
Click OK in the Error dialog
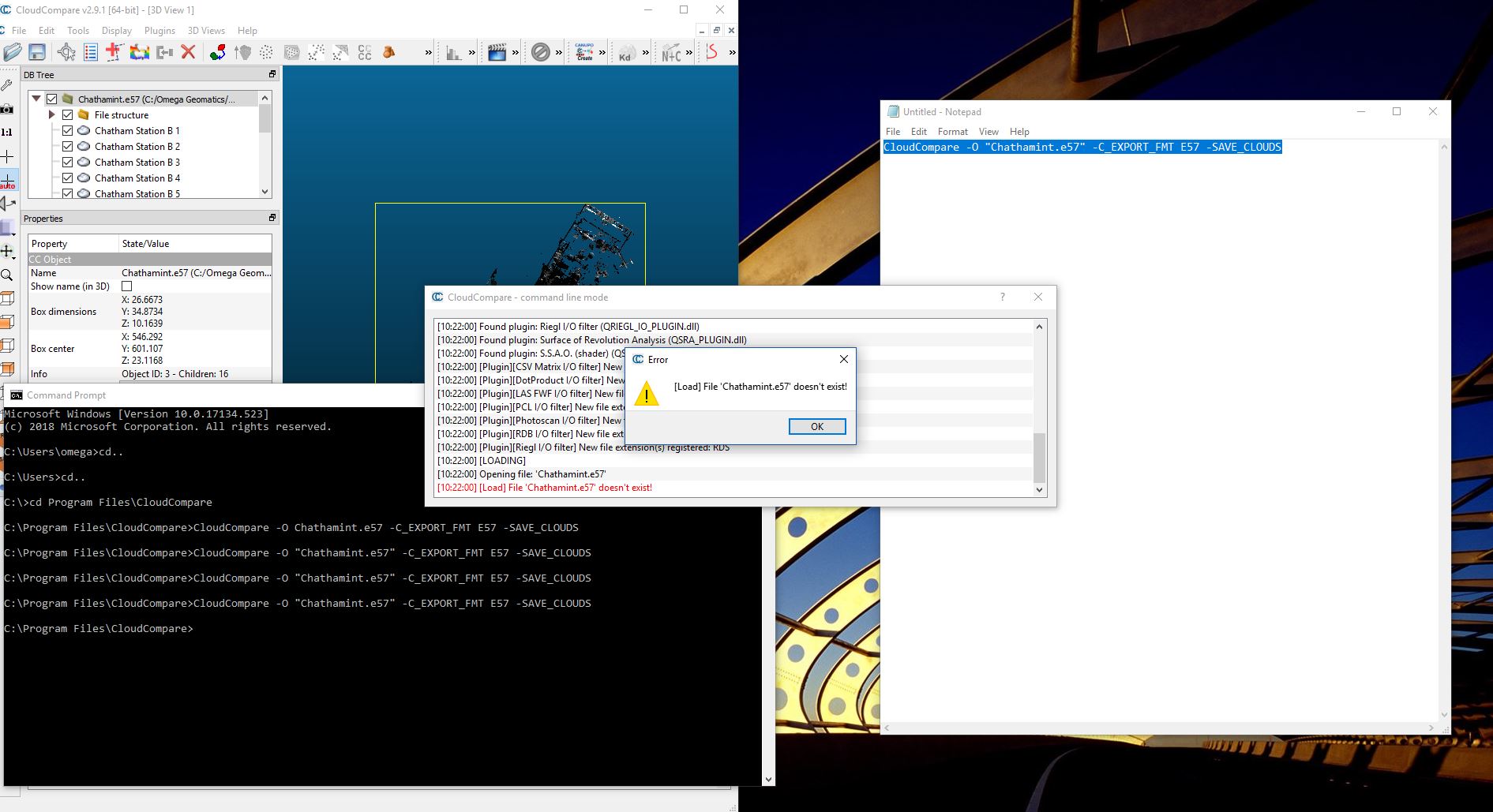click(x=817, y=427)
